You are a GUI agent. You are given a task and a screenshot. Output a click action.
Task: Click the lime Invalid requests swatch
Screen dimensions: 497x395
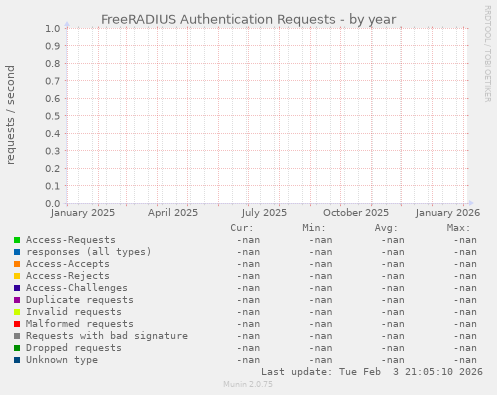(x=17, y=312)
